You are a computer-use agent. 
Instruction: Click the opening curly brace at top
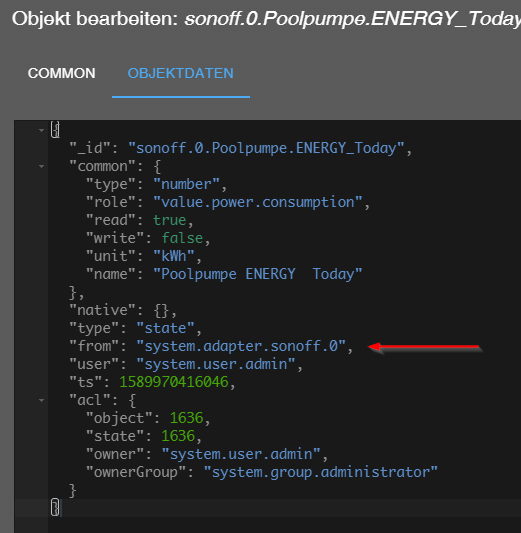click(x=55, y=130)
